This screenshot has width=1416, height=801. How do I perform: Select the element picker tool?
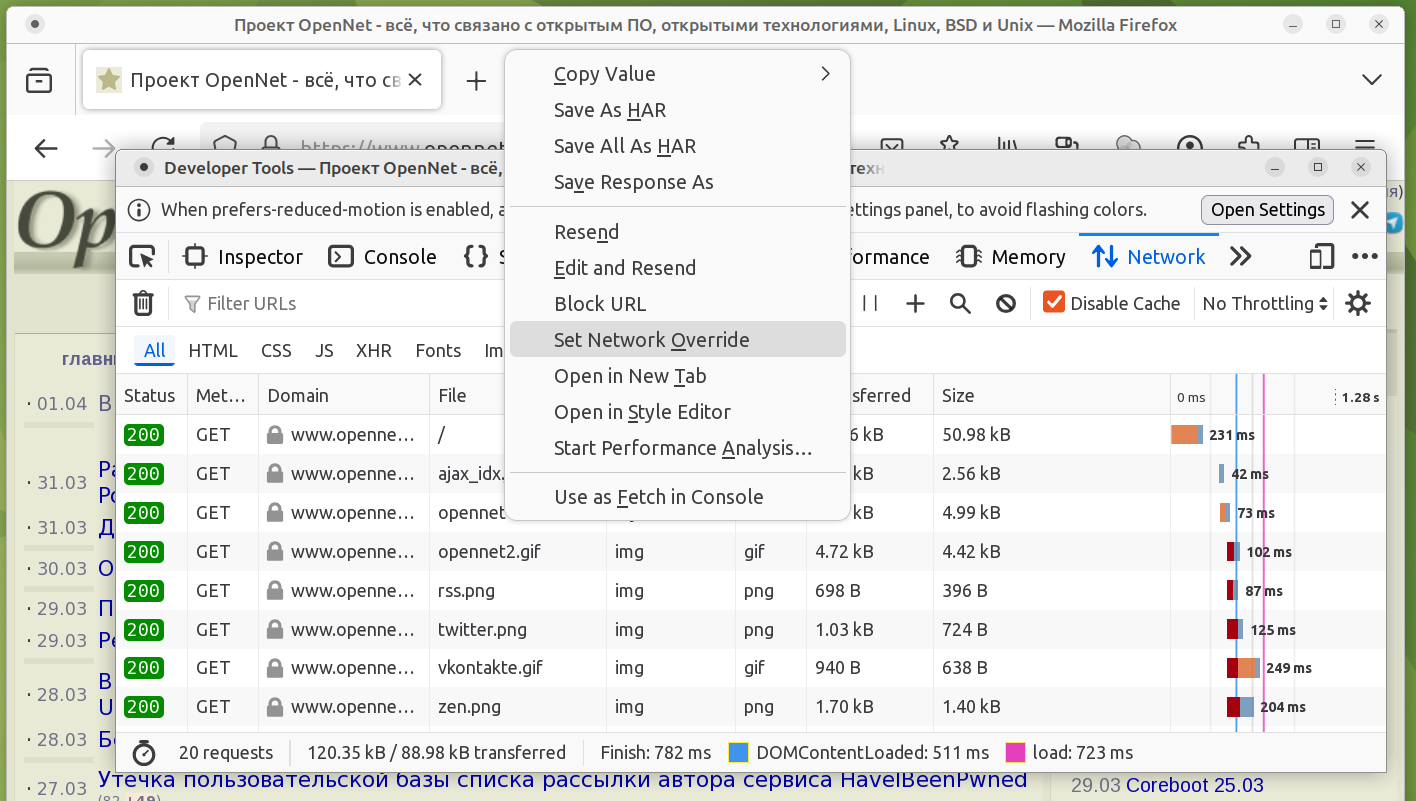[142, 257]
